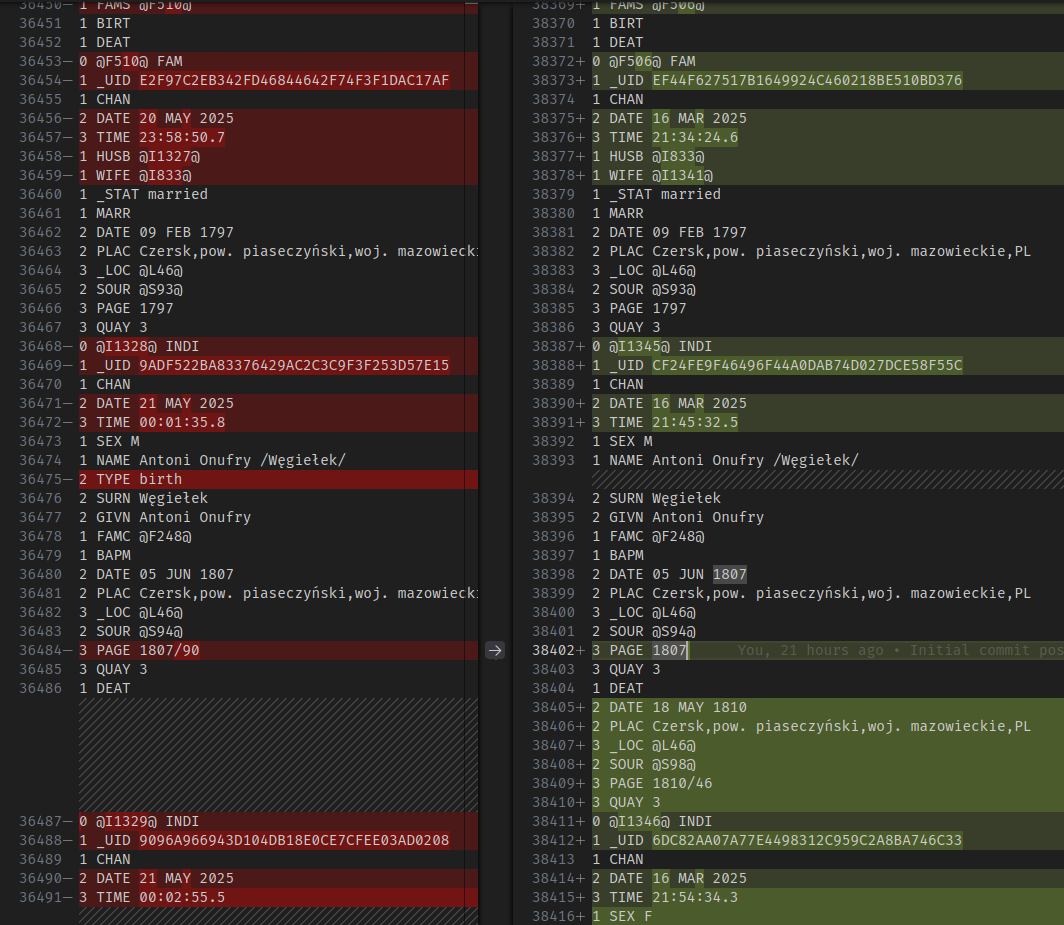
Task: Click line number 38405 in right gutter
Action: 555,707
